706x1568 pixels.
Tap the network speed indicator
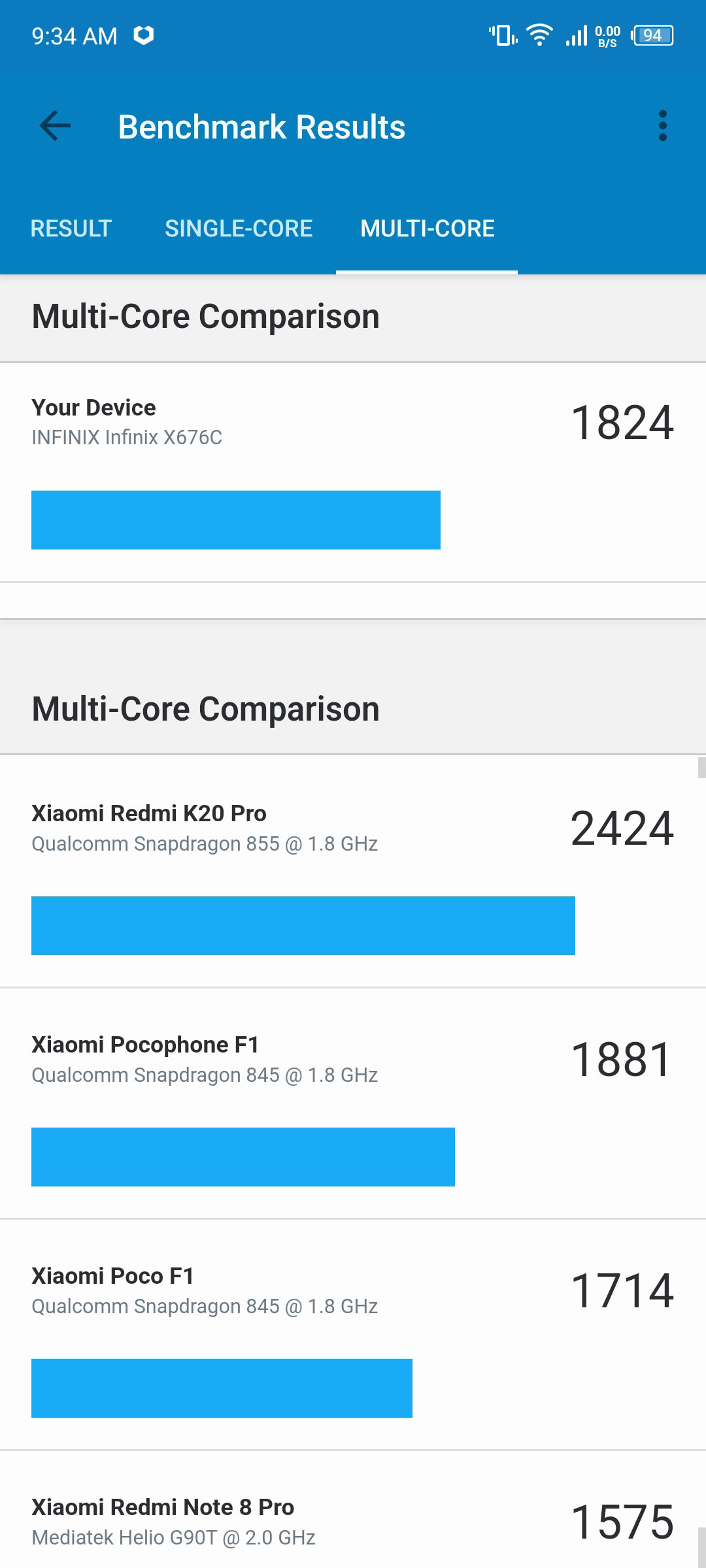point(607,36)
